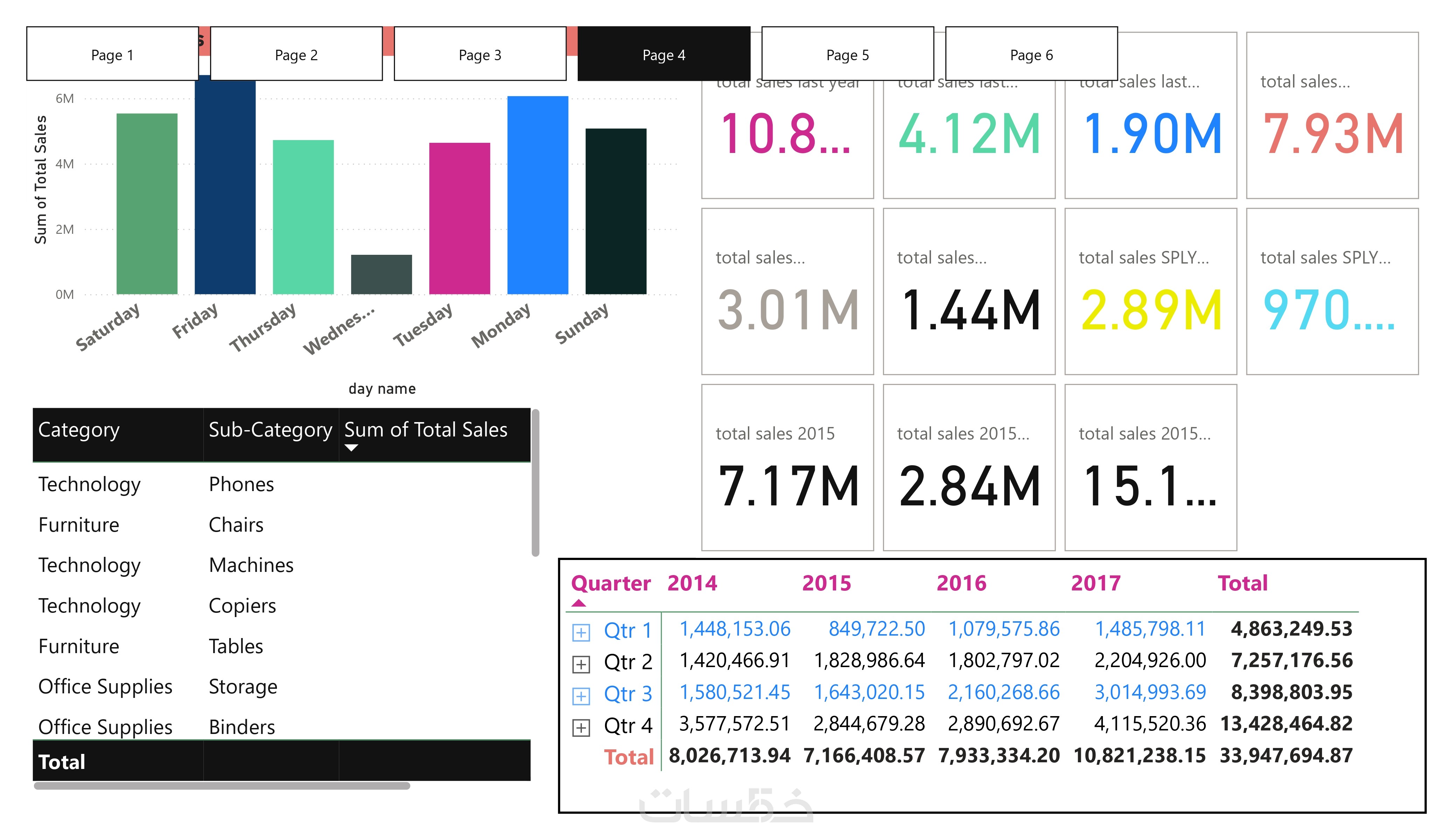Image resolution: width=1453 pixels, height=840 pixels.
Task: Click the table's horizontal scrollbar
Action: click(x=222, y=785)
